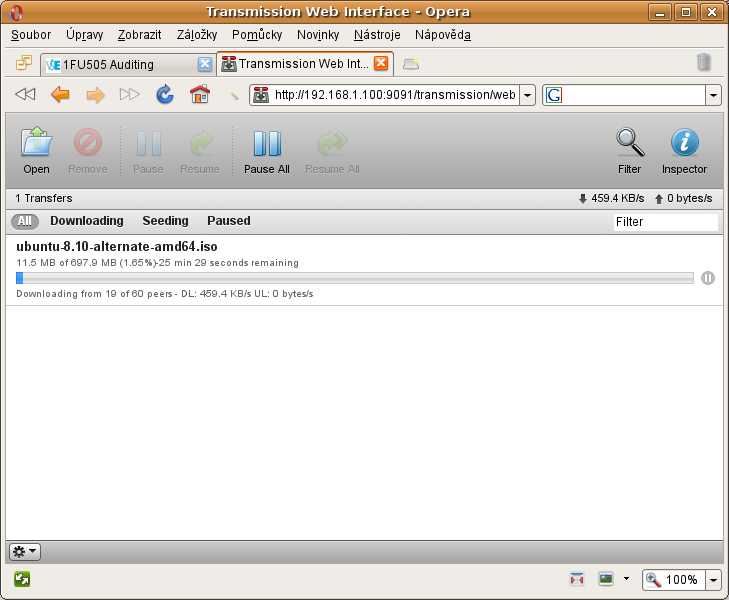This screenshot has width=729, height=600.
Task: Open the Pomůcky menu
Action: point(257,35)
